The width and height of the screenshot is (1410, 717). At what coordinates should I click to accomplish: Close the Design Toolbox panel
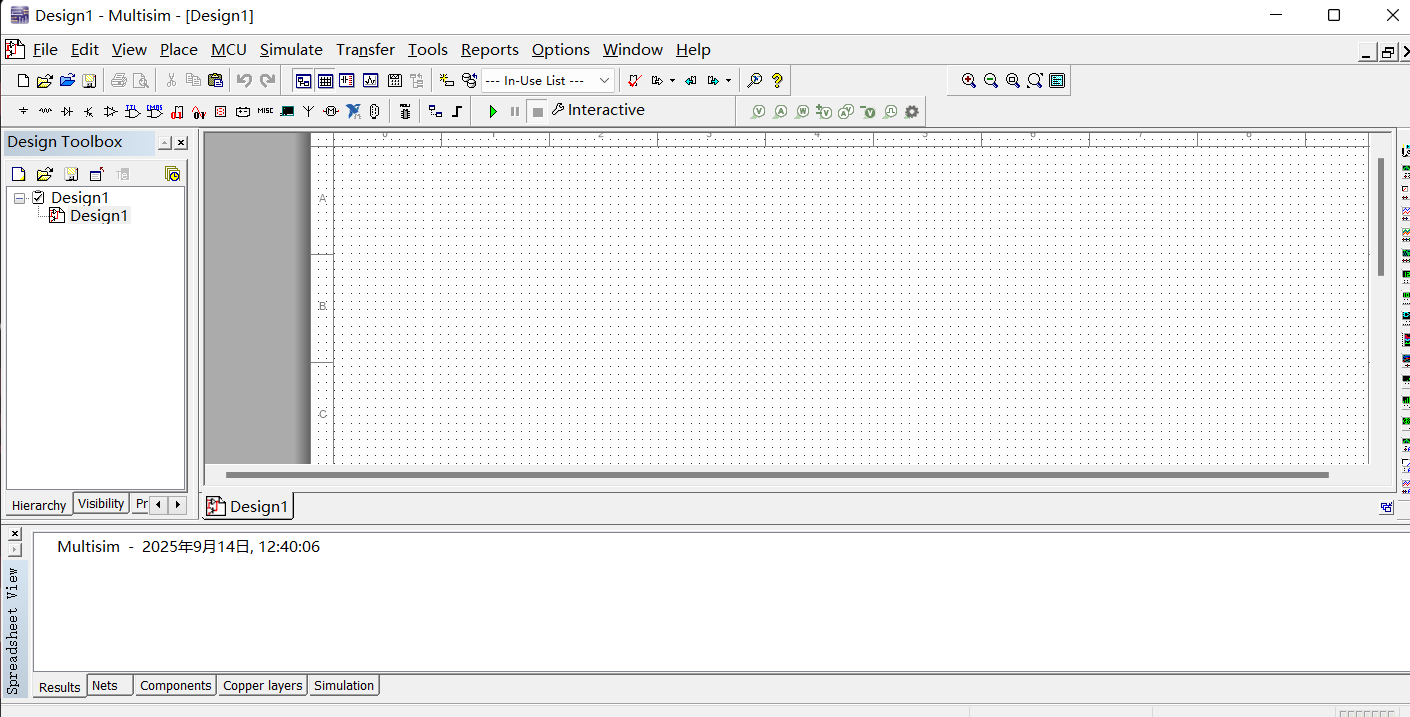coord(181,143)
